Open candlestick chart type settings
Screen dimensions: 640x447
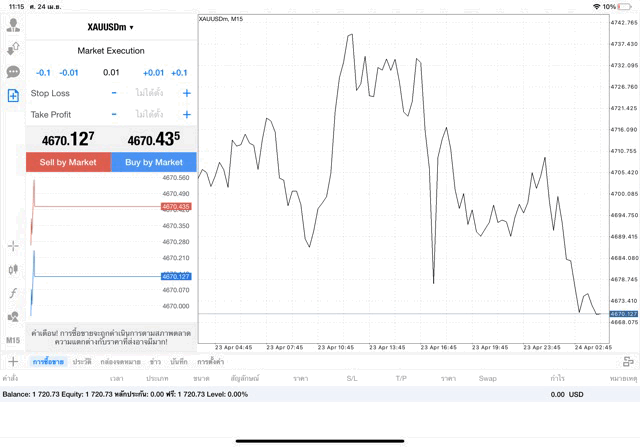point(13,269)
